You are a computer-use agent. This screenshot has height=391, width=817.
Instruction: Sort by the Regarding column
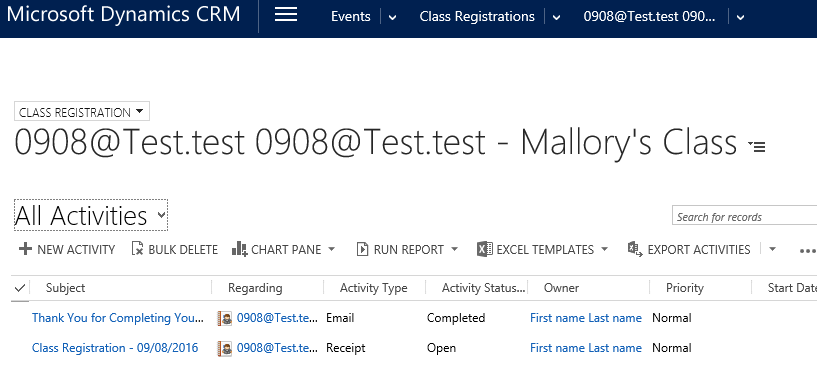(x=255, y=288)
